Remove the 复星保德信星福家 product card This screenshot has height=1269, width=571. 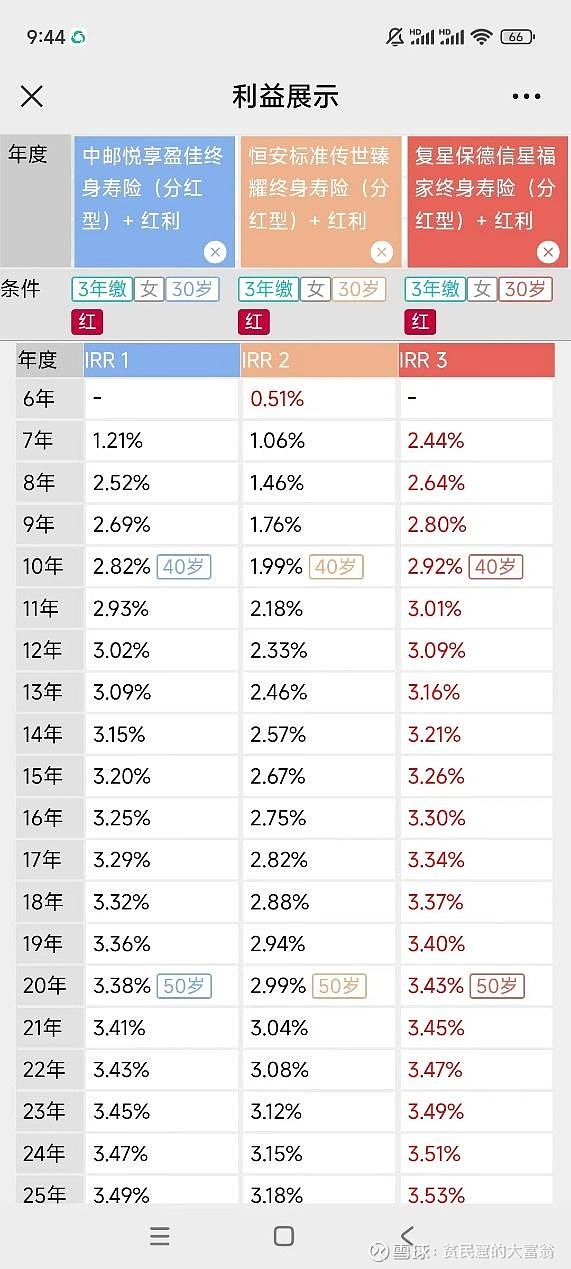[547, 252]
